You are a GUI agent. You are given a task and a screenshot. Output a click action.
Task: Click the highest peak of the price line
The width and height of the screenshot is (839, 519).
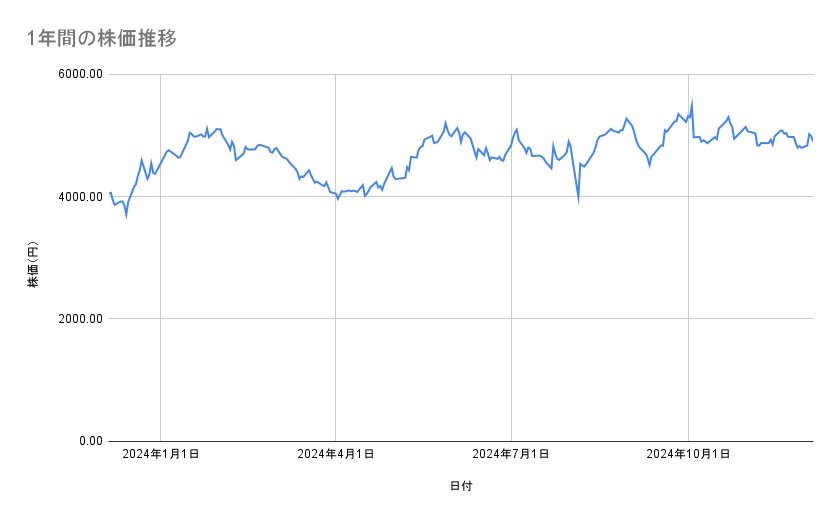click(692, 101)
